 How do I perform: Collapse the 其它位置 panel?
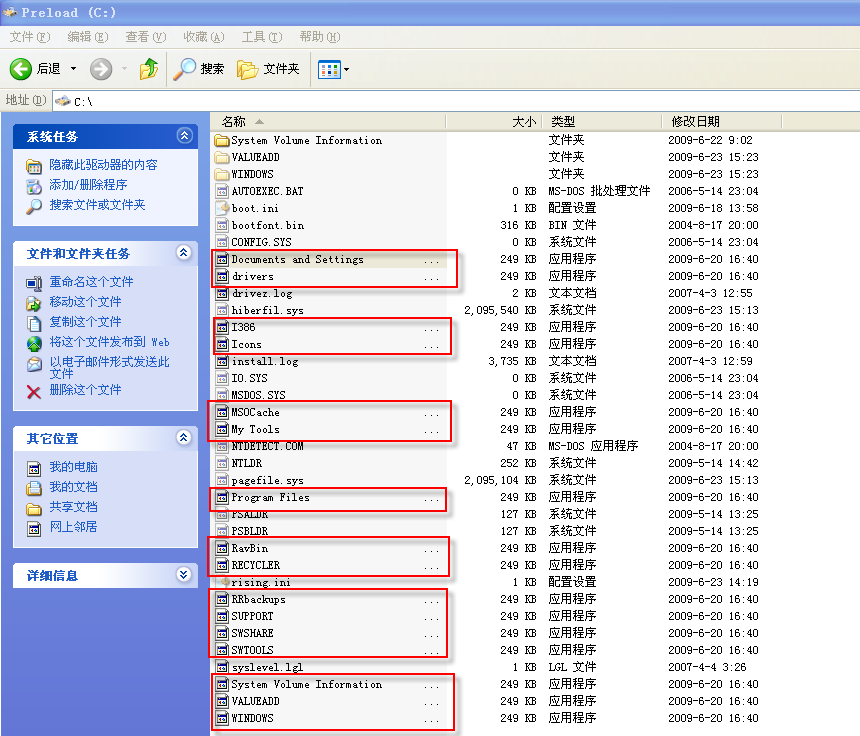(184, 437)
